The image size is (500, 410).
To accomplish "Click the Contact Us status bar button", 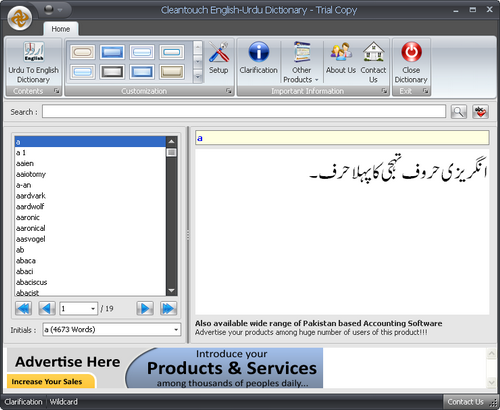I will click(x=465, y=402).
